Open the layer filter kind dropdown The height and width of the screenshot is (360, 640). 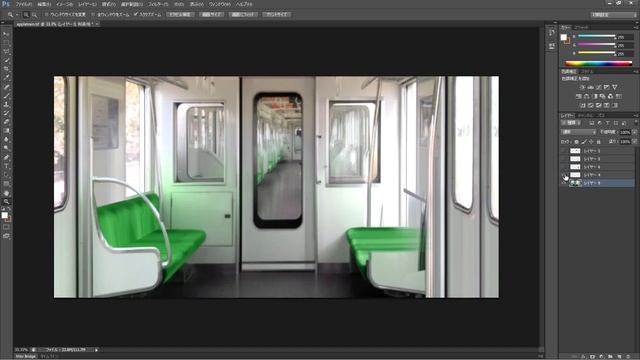pyautogui.click(x=571, y=123)
